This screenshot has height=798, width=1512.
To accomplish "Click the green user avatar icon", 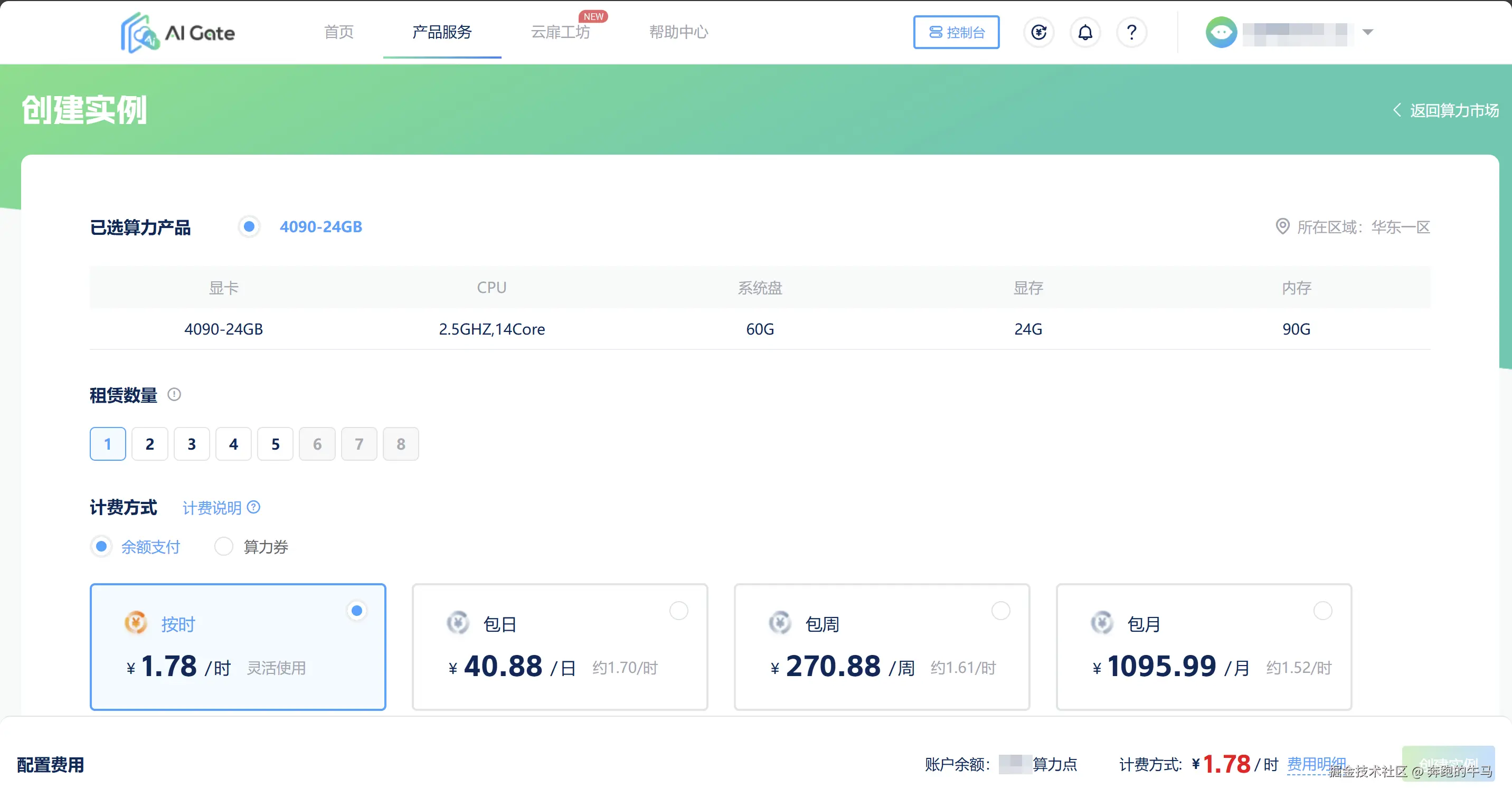I will pos(1222,32).
